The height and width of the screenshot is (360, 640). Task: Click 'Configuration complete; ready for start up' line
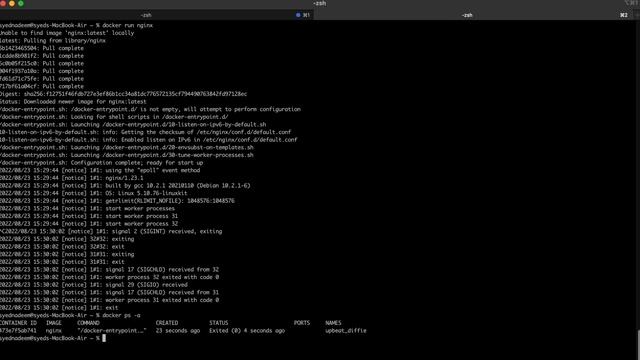click(101, 163)
